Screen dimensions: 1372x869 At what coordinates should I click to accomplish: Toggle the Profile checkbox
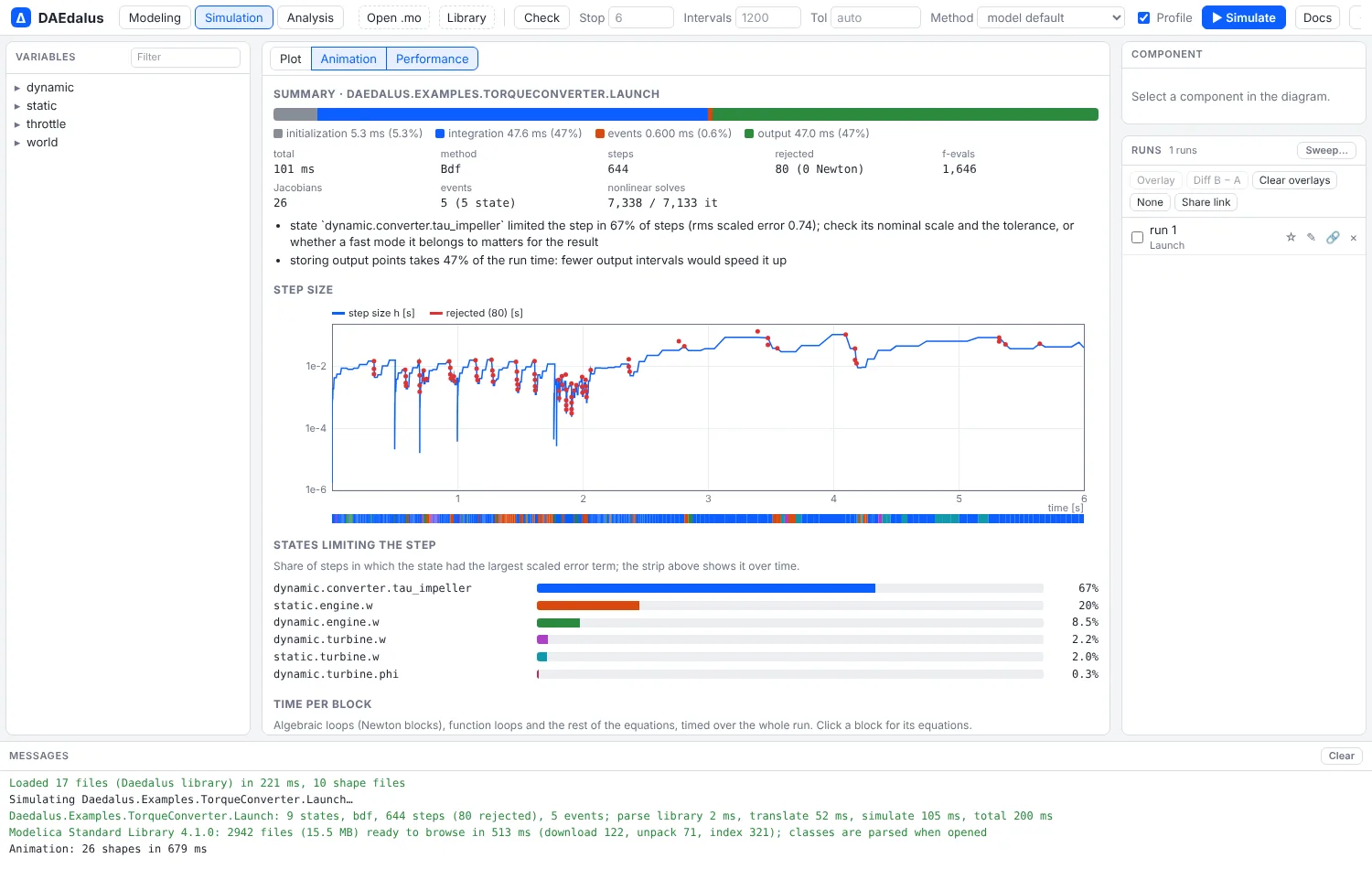(x=1143, y=17)
